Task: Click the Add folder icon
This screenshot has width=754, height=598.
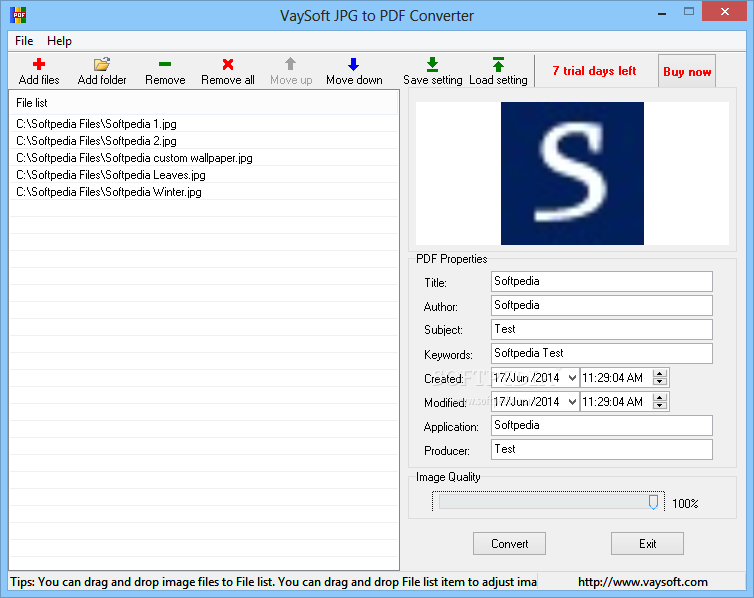Action: click(x=102, y=64)
